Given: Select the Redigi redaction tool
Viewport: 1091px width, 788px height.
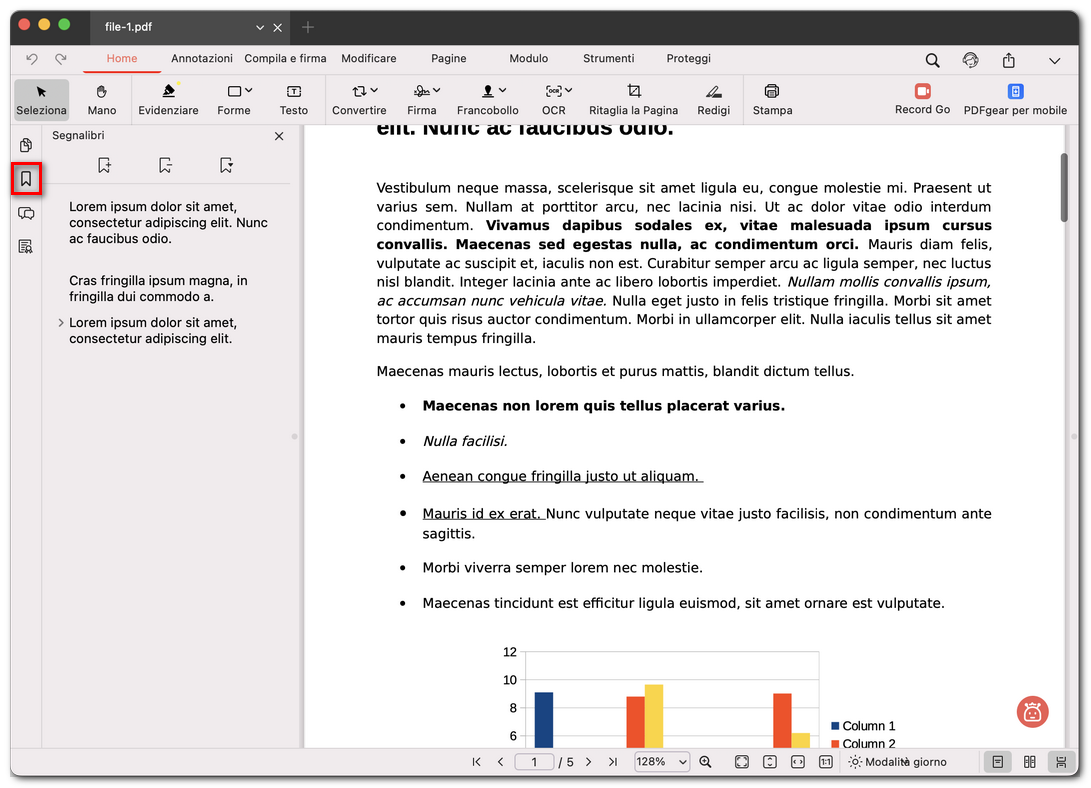Looking at the screenshot, I should [x=713, y=99].
